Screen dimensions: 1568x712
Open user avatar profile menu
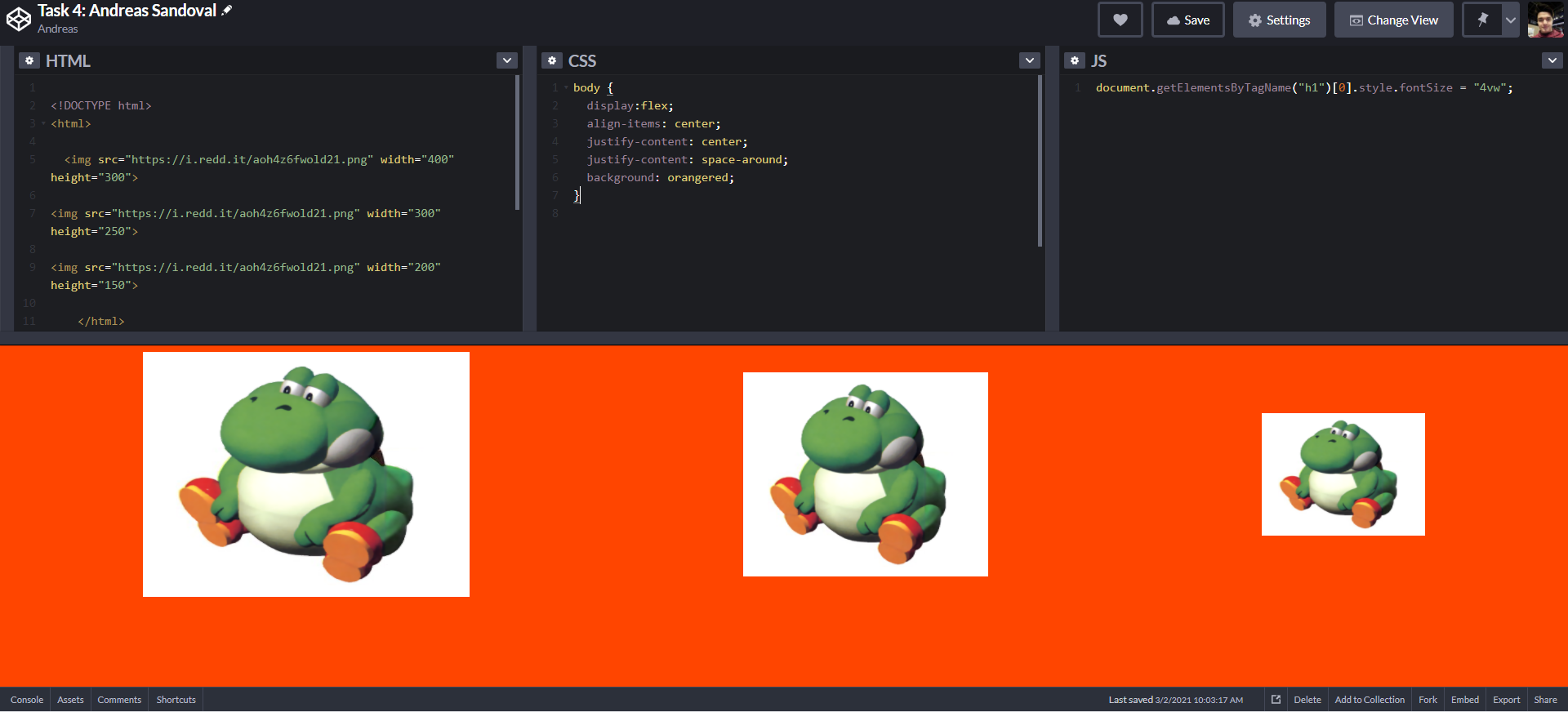tap(1545, 20)
